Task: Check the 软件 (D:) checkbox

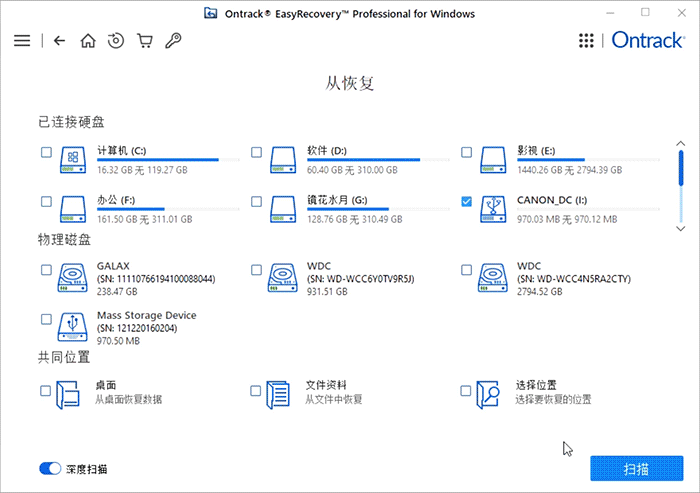Action: [256, 152]
